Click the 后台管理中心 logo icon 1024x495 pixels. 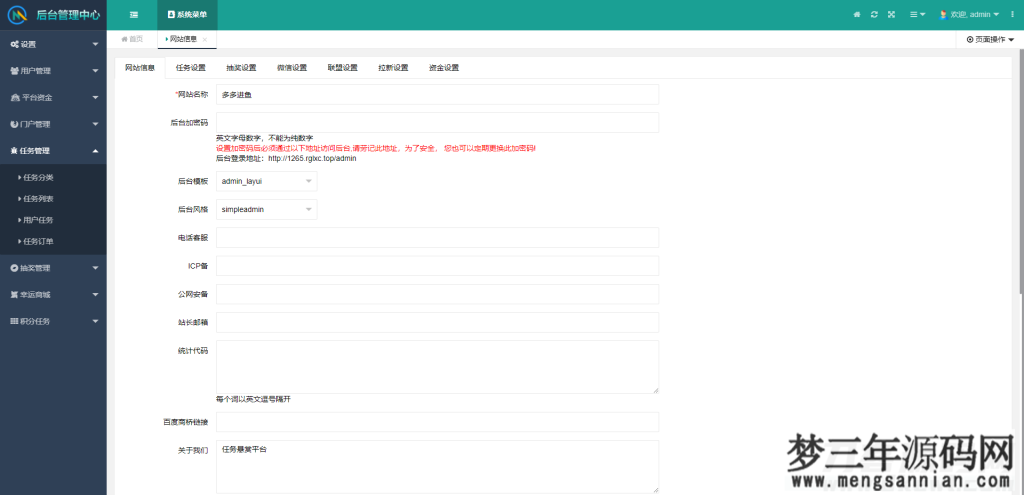coord(17,15)
